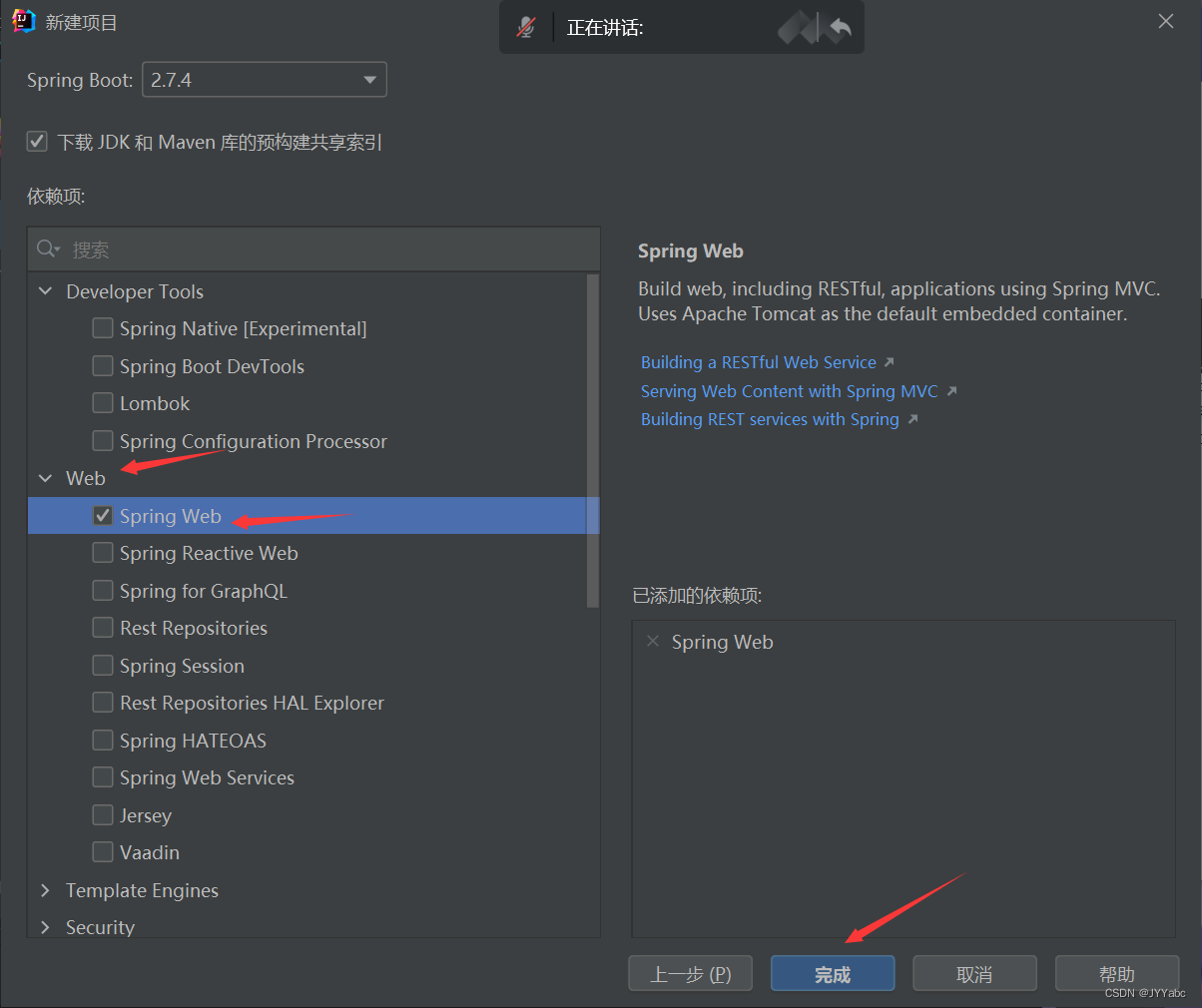Viewport: 1202px width, 1008px height.
Task: Collapse the Web group
Action: click(45, 478)
